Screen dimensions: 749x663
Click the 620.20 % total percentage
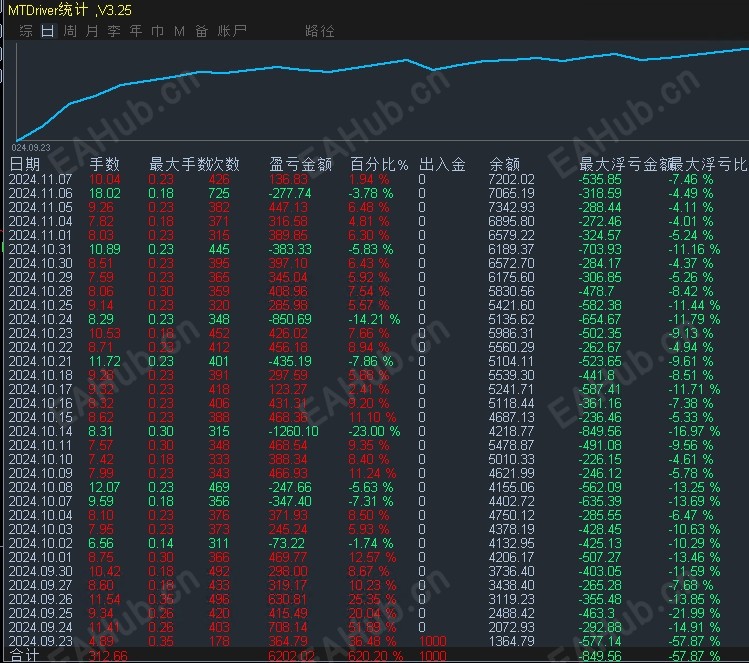click(x=375, y=656)
